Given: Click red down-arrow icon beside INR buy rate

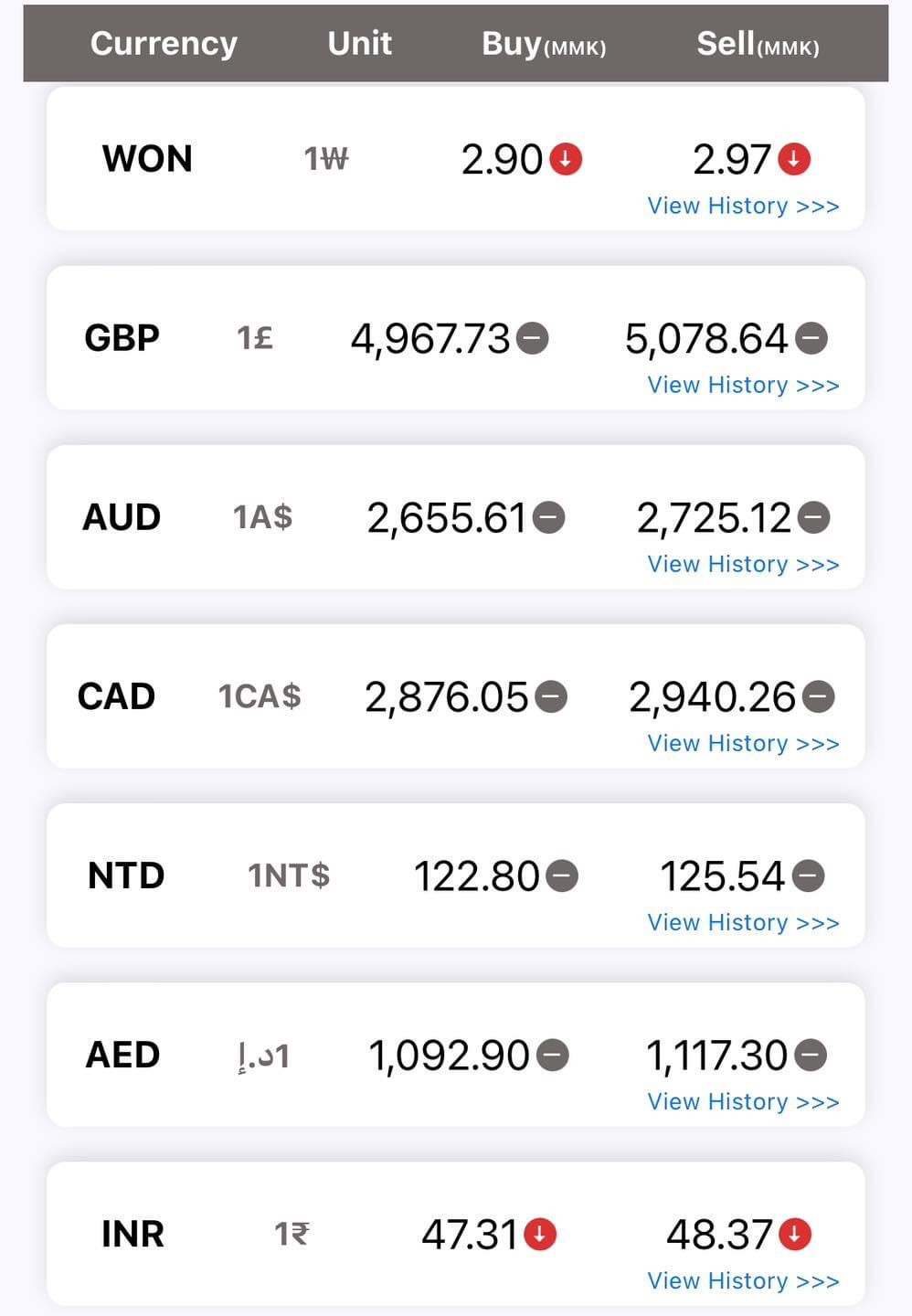Looking at the screenshot, I should [540, 1235].
